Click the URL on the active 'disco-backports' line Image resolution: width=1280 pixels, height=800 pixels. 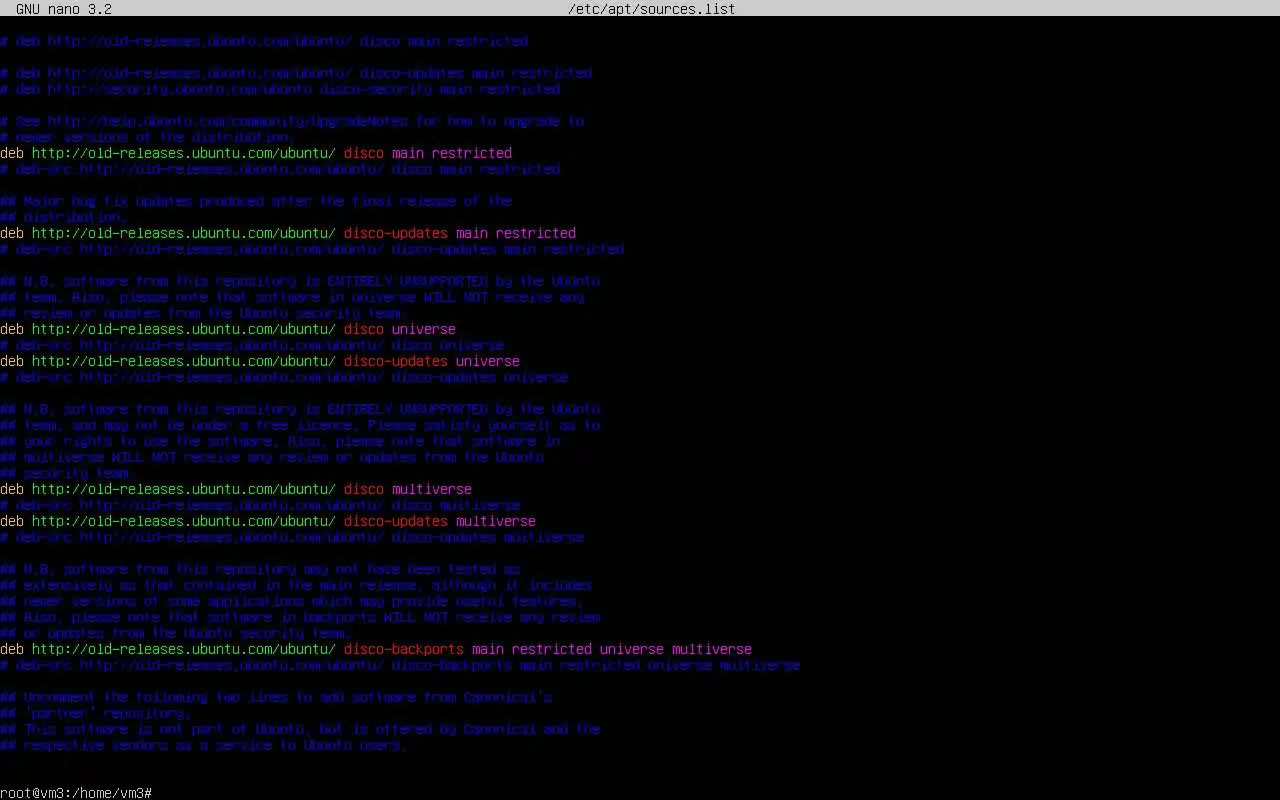pos(184,649)
